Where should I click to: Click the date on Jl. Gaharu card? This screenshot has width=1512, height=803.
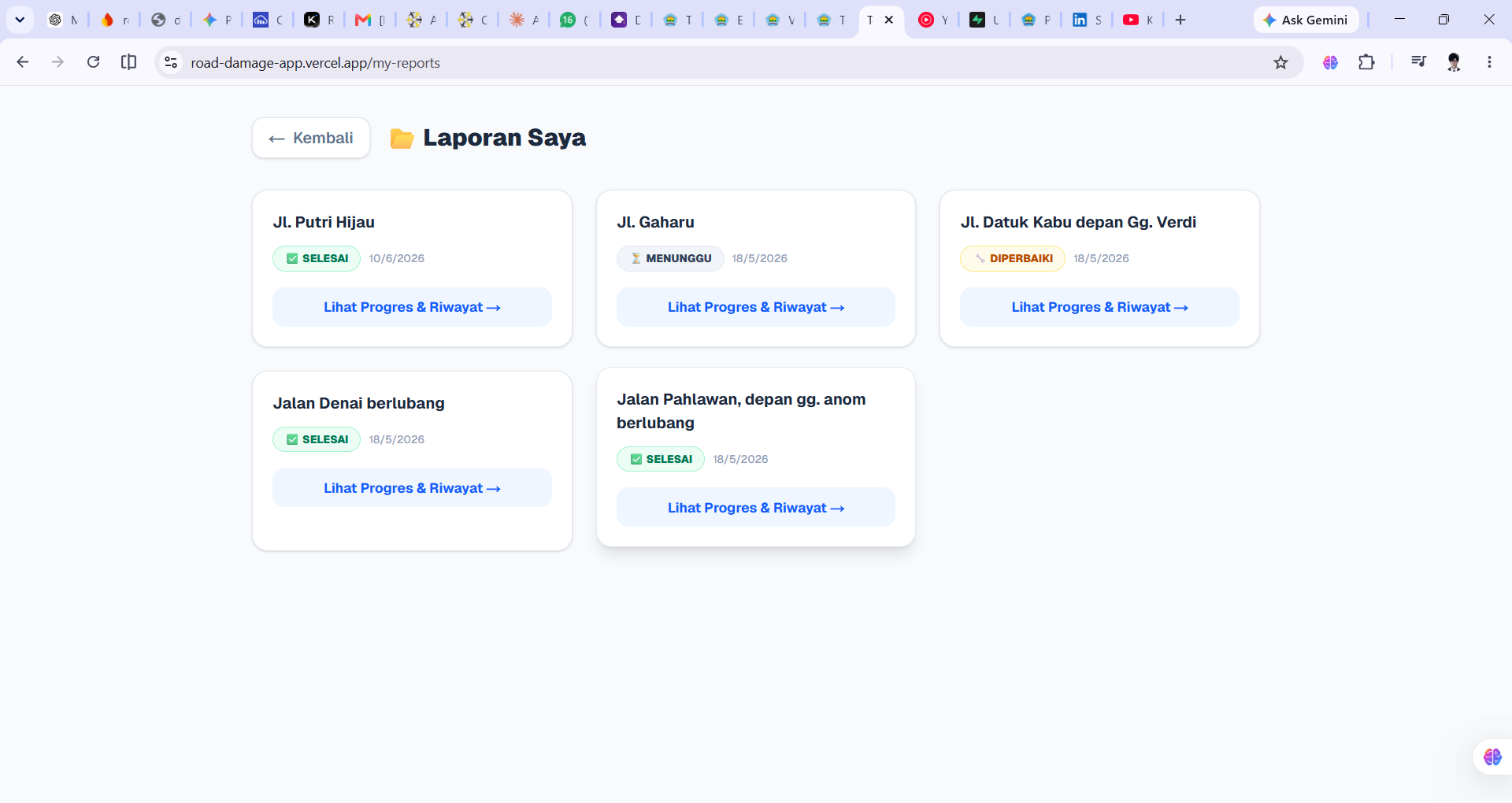(759, 258)
